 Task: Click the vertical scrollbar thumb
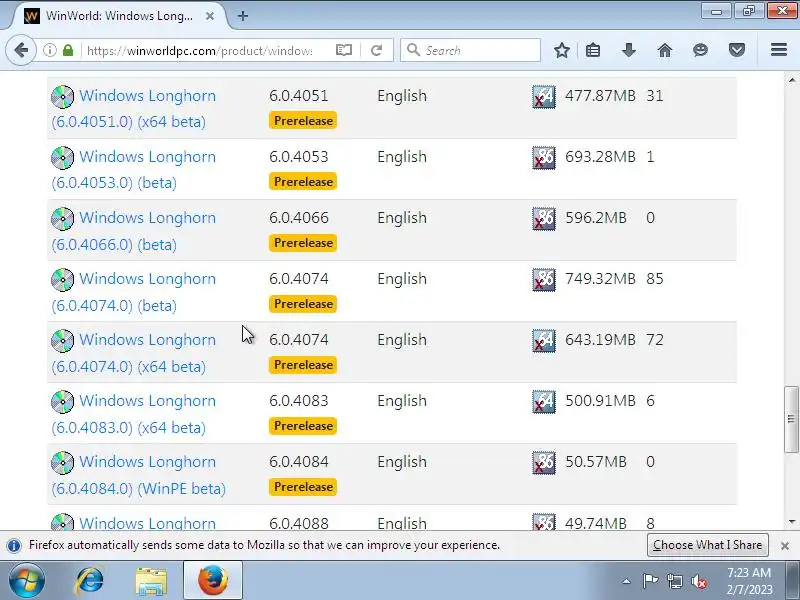791,419
